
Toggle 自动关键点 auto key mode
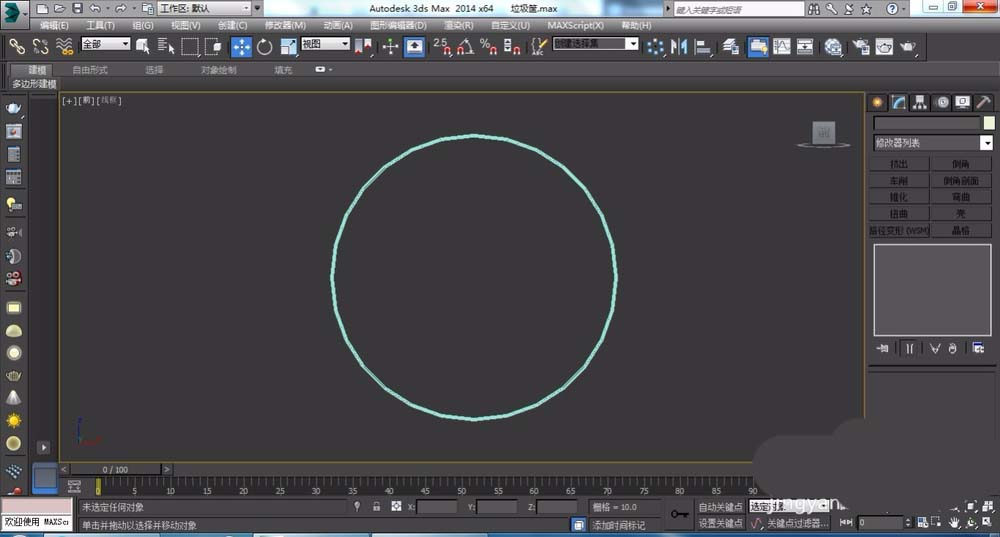[719, 507]
